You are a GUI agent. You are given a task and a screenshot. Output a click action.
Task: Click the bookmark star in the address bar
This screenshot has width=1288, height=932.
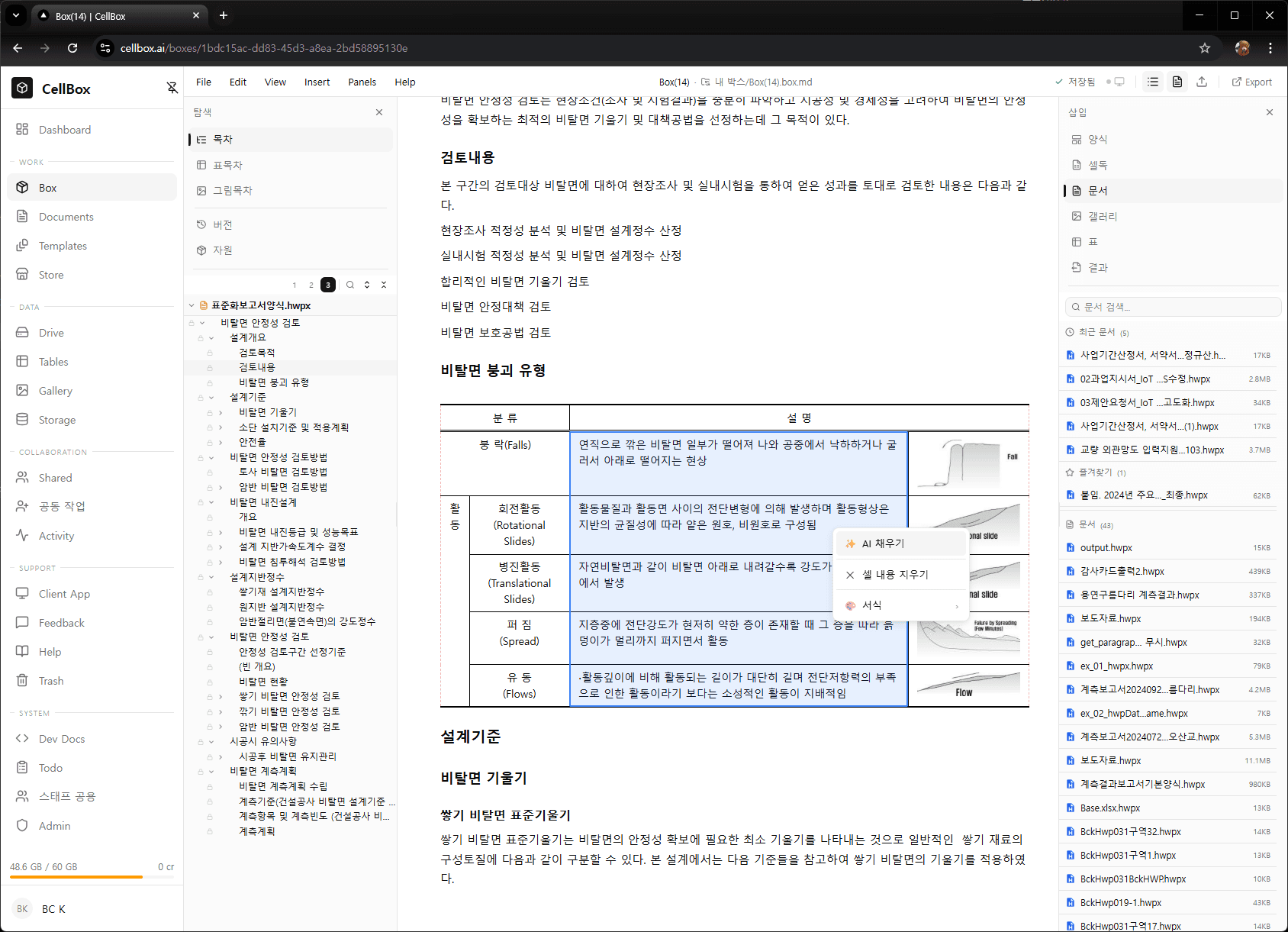tap(1205, 47)
